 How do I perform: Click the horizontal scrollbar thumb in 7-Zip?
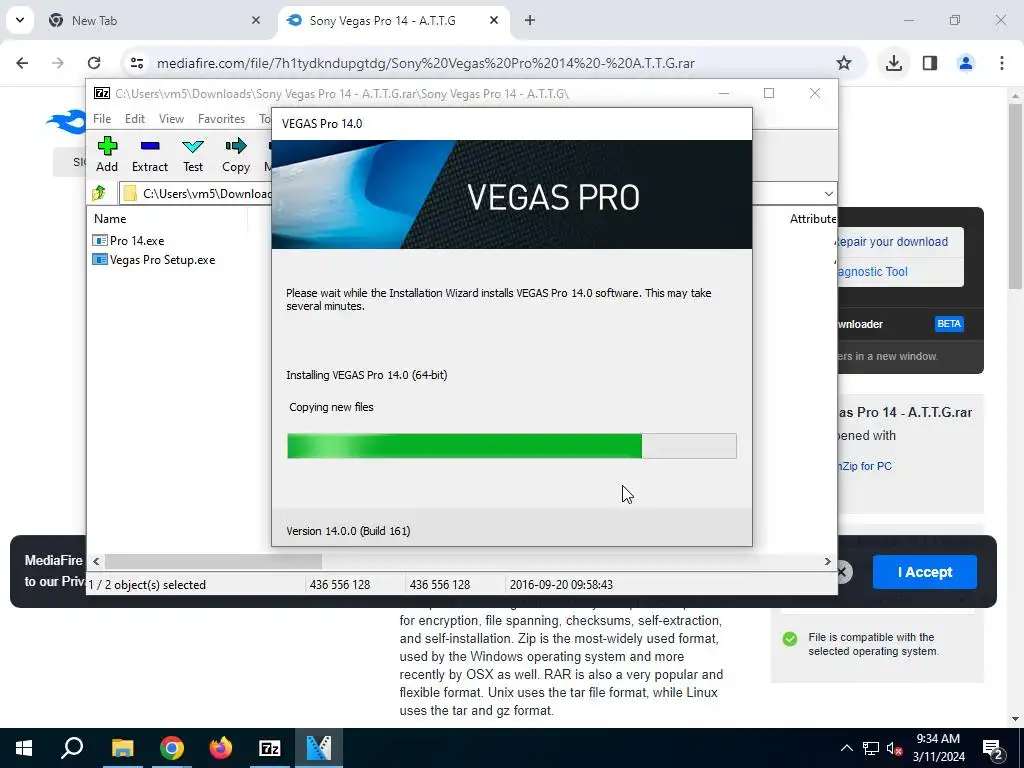coord(214,562)
